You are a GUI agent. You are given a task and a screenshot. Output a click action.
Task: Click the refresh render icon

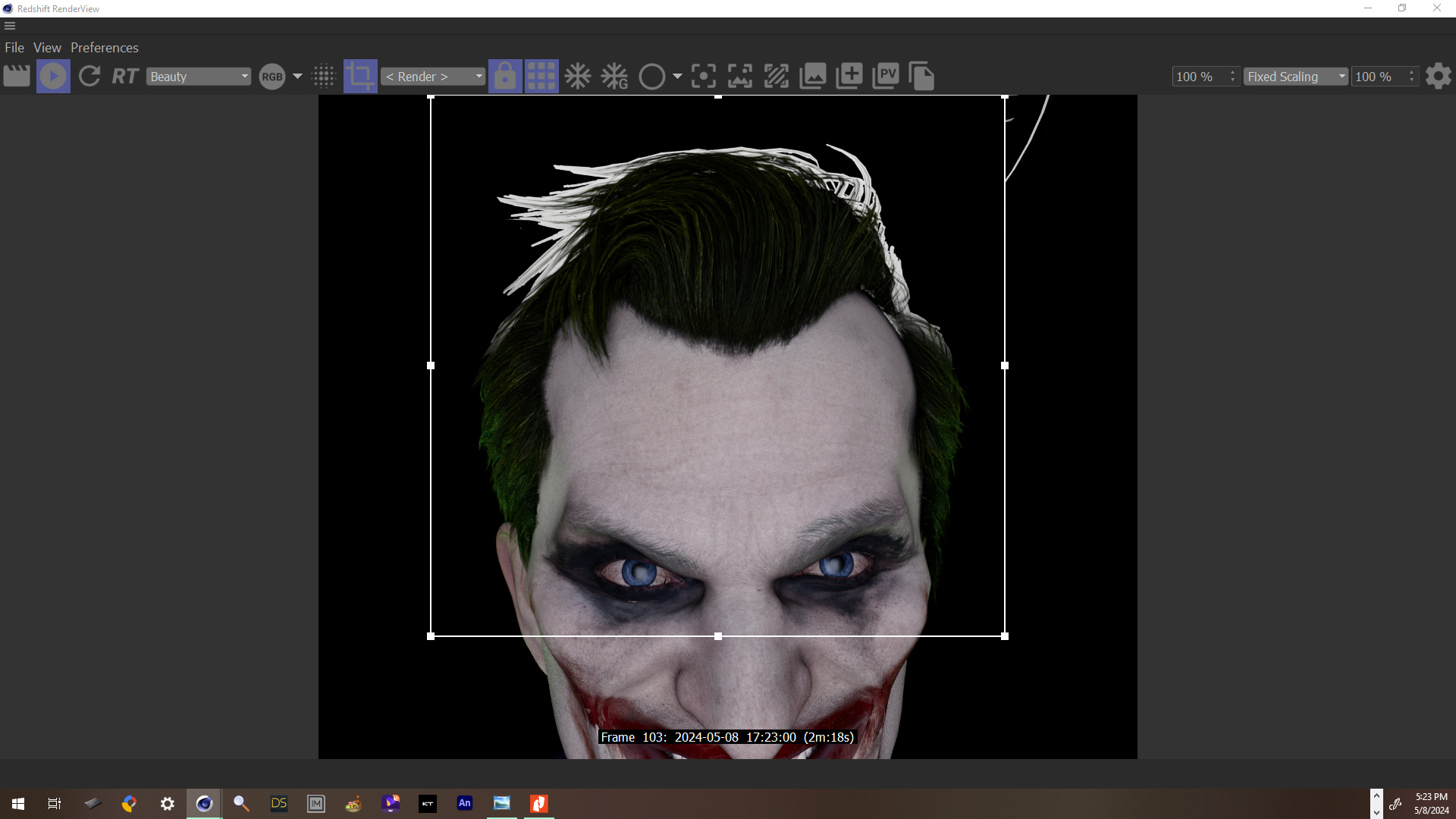[89, 77]
